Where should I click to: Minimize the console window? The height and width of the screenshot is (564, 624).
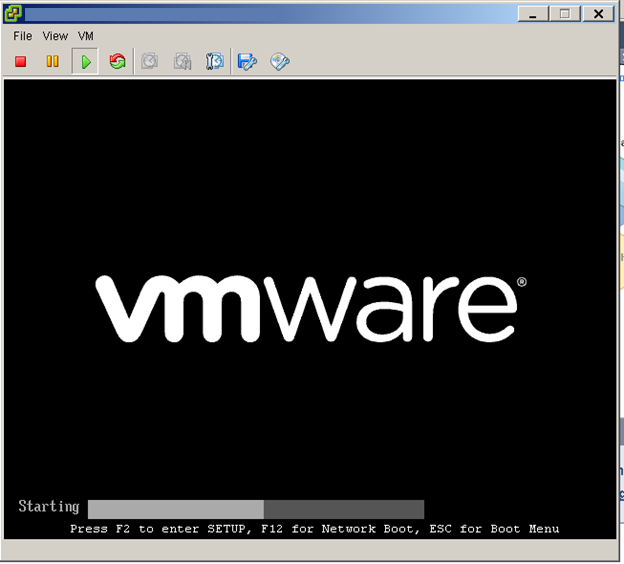click(x=533, y=14)
